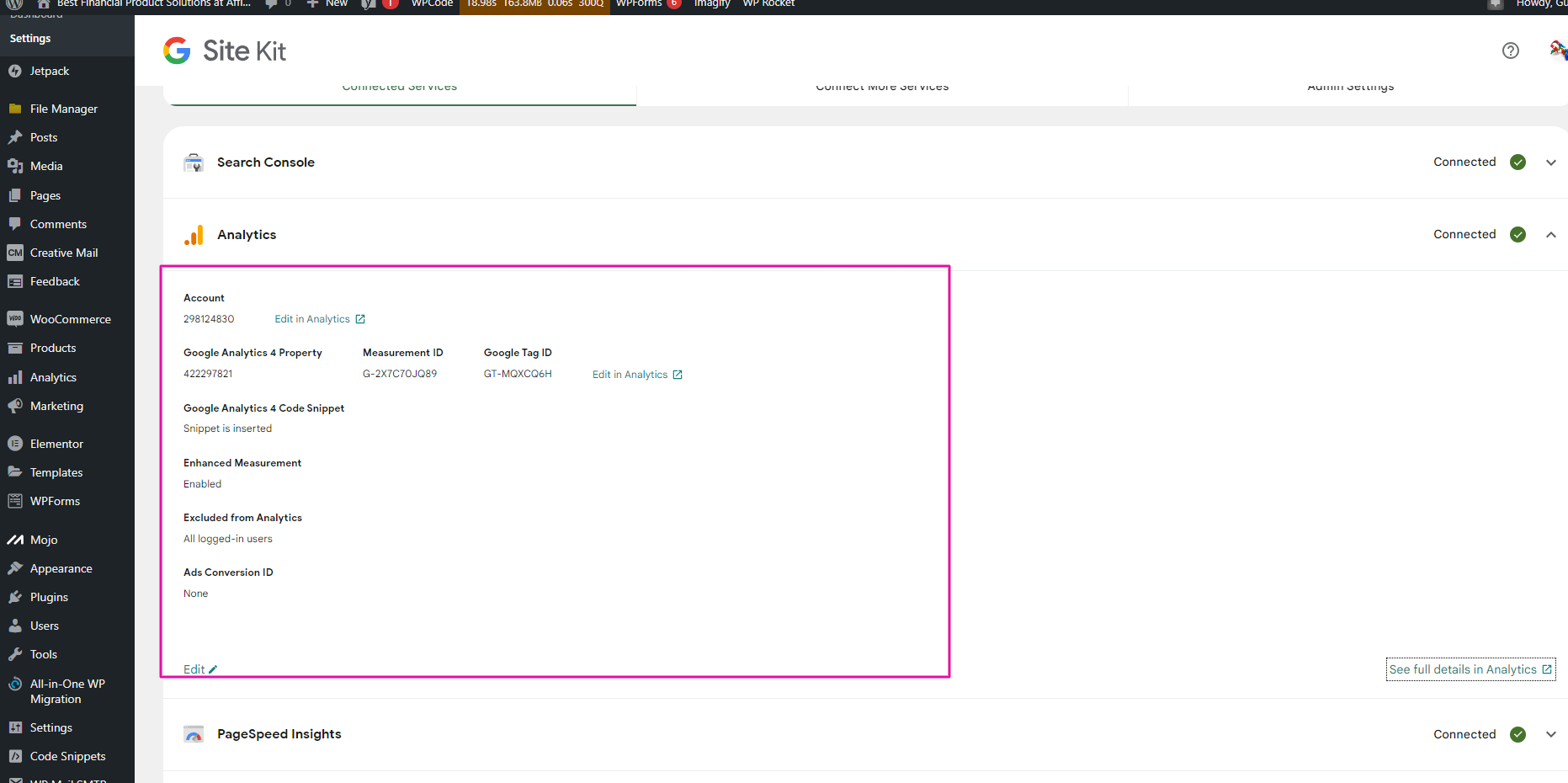1568x783 pixels.
Task: Open WooCommerce in the admin sidebar
Action: [x=70, y=319]
